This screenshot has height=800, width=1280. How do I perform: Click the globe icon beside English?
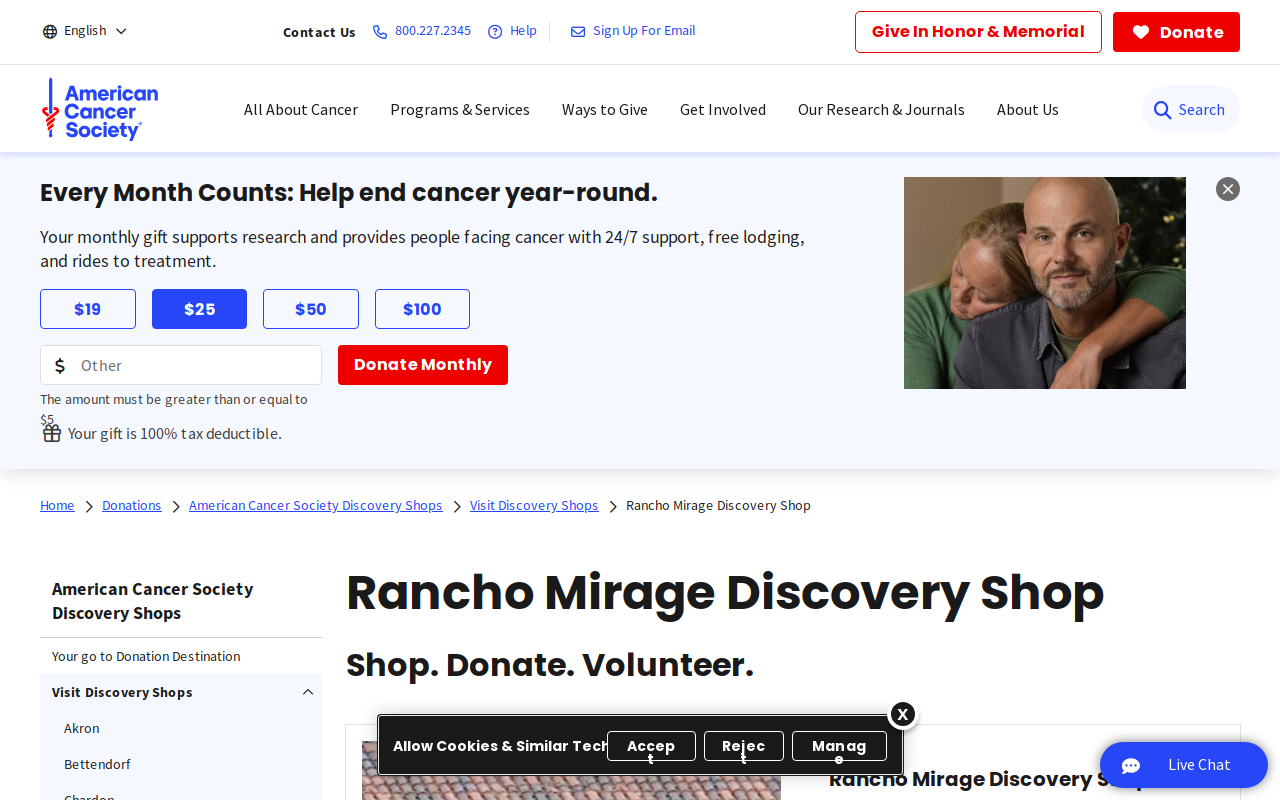pyautogui.click(x=50, y=31)
